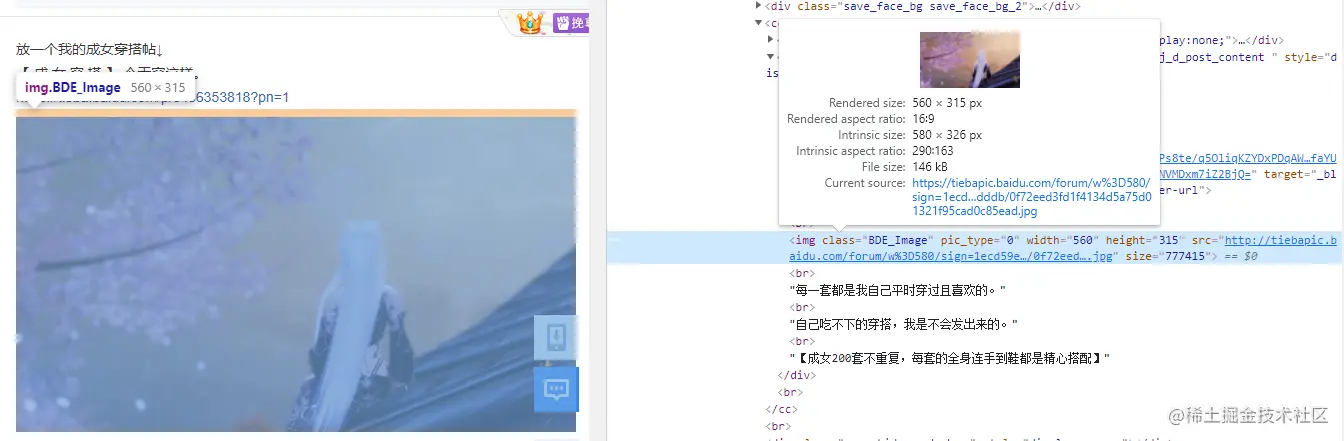Collapse the j_d_post_content div node
Image resolution: width=1344 pixels, height=441 pixels.
(771, 56)
